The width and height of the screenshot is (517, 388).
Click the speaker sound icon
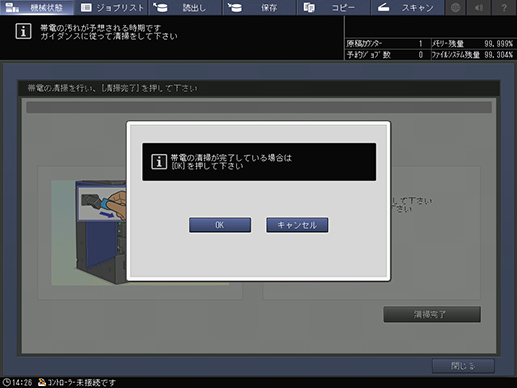[479, 7]
